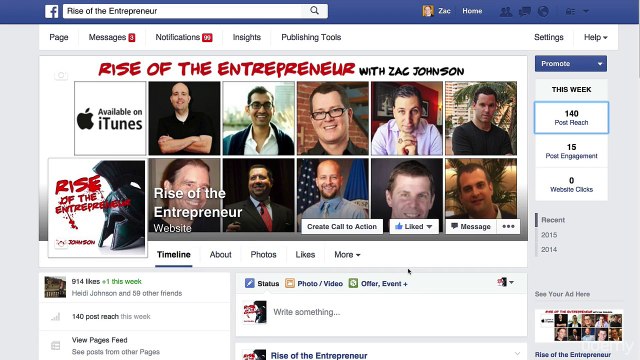This screenshot has width=640, height=360.
Task: Switch to the About tab
Action: coord(220,255)
